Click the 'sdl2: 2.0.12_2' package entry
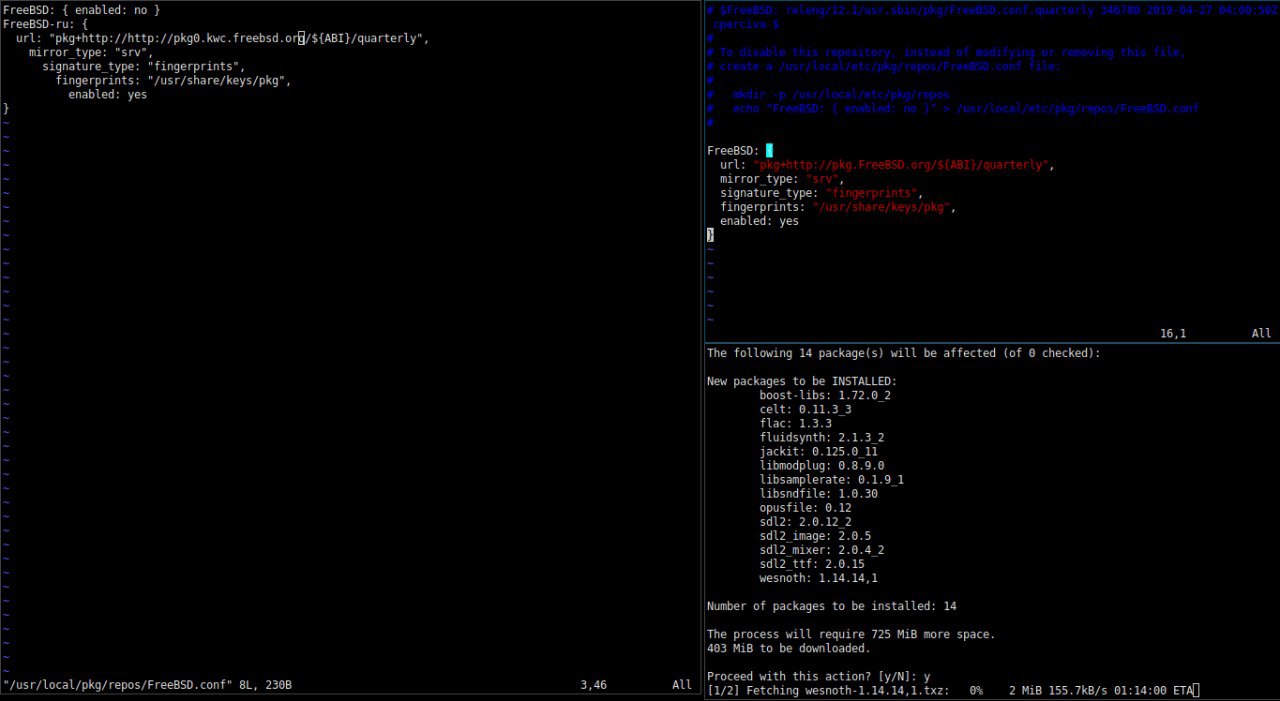 (x=805, y=521)
